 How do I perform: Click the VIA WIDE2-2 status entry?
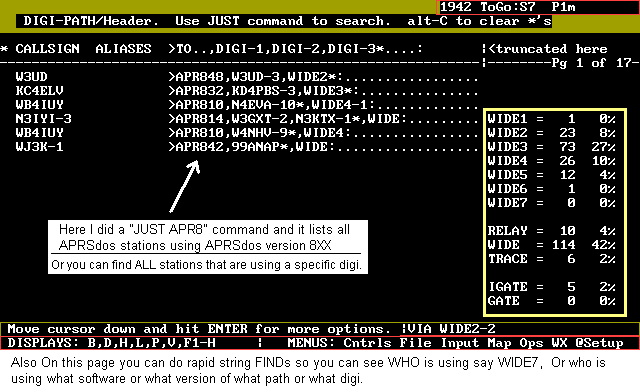pos(451,329)
